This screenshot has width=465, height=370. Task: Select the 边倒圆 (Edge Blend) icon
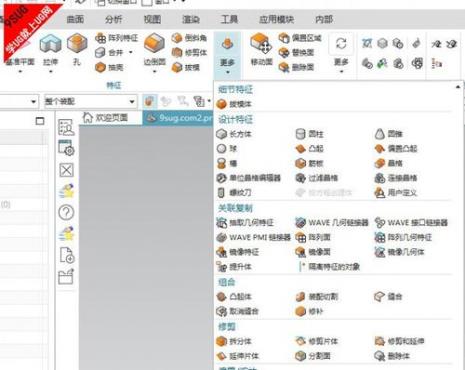point(154,44)
